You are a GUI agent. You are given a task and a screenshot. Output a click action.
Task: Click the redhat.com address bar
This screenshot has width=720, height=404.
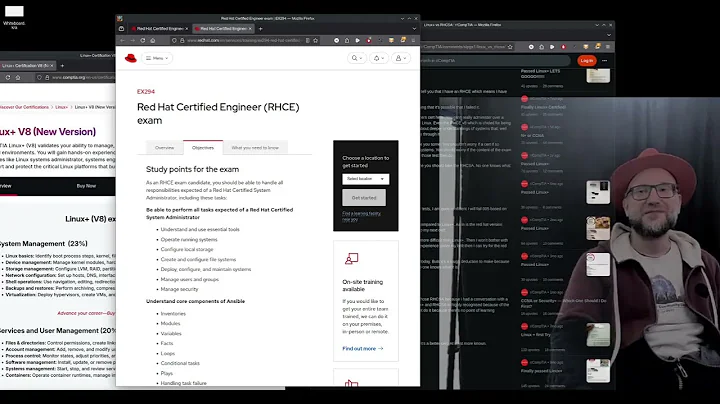(243, 40)
